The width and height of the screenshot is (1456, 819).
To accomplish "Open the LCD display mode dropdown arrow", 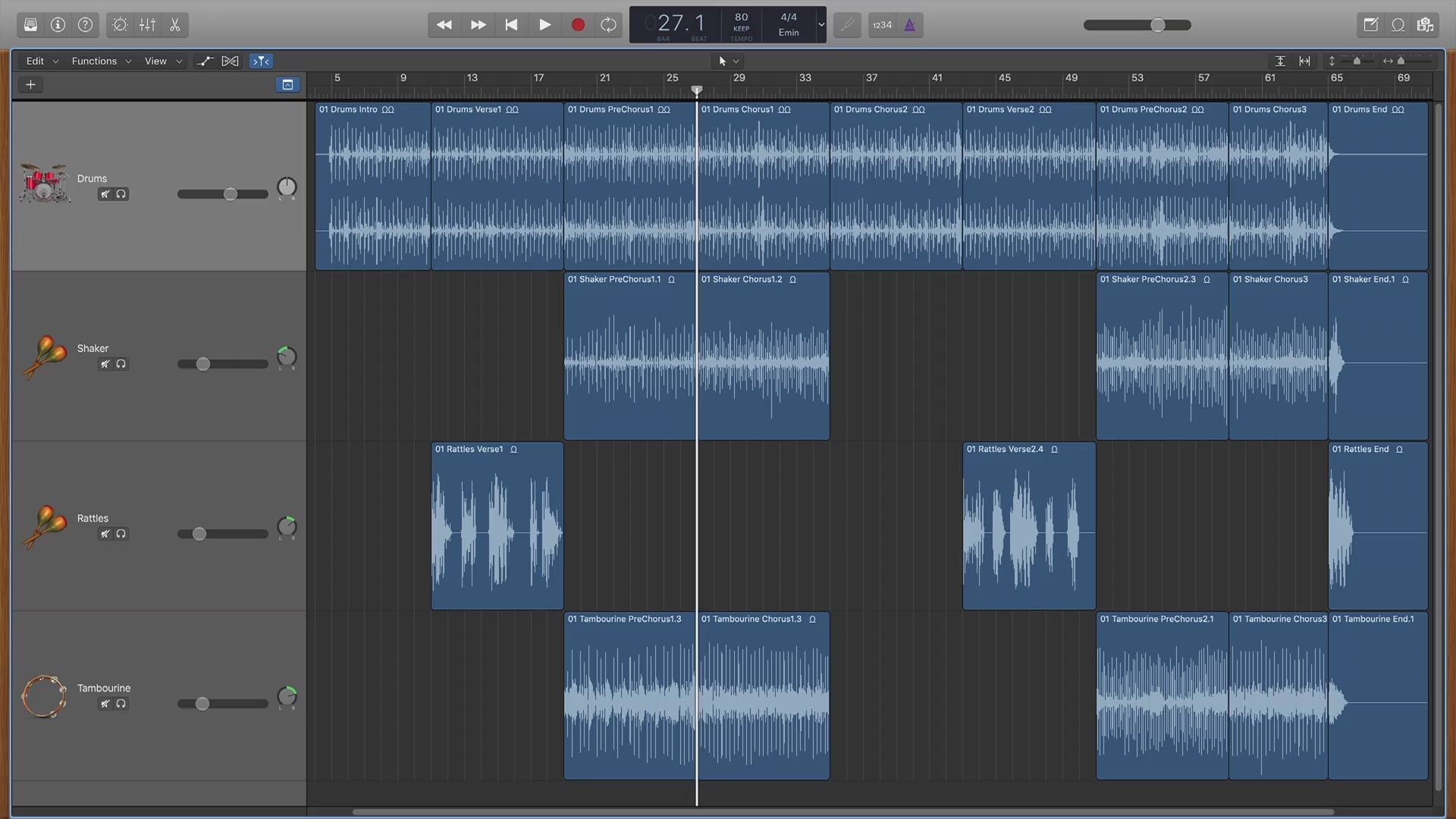I will (821, 25).
